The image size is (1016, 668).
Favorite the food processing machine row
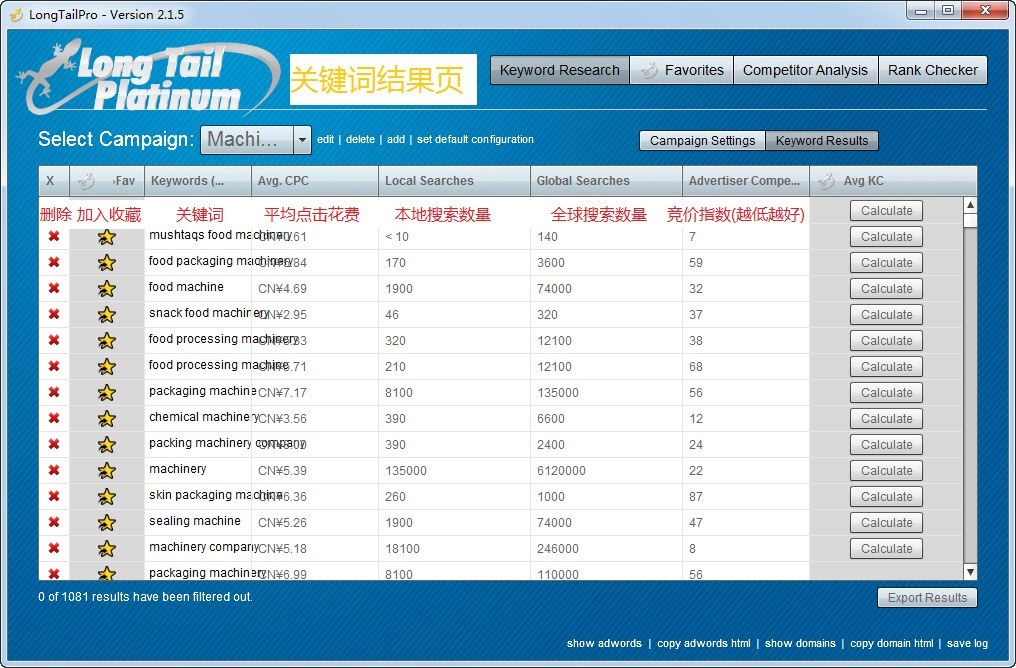(107, 367)
